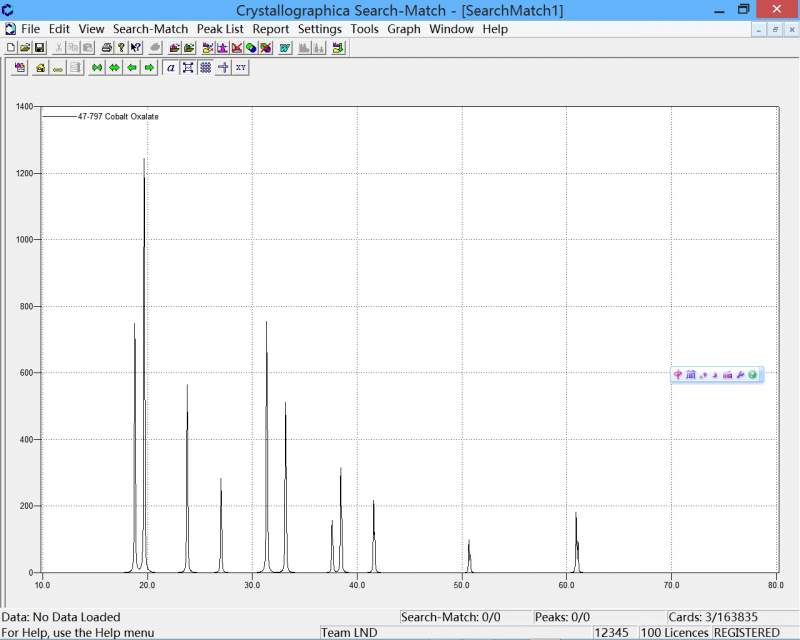Viewport: 800px width, 640px height.
Task: Toggle the grid display button
Action: [205, 68]
